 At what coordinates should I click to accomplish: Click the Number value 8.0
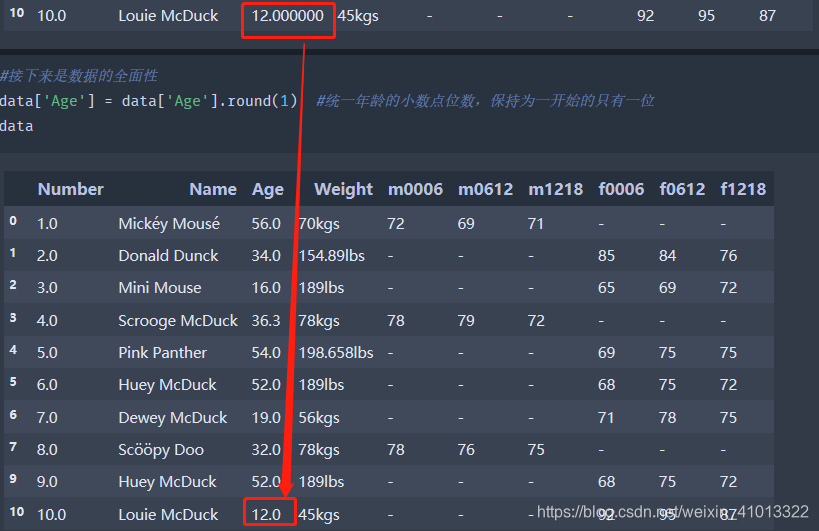click(x=47, y=450)
